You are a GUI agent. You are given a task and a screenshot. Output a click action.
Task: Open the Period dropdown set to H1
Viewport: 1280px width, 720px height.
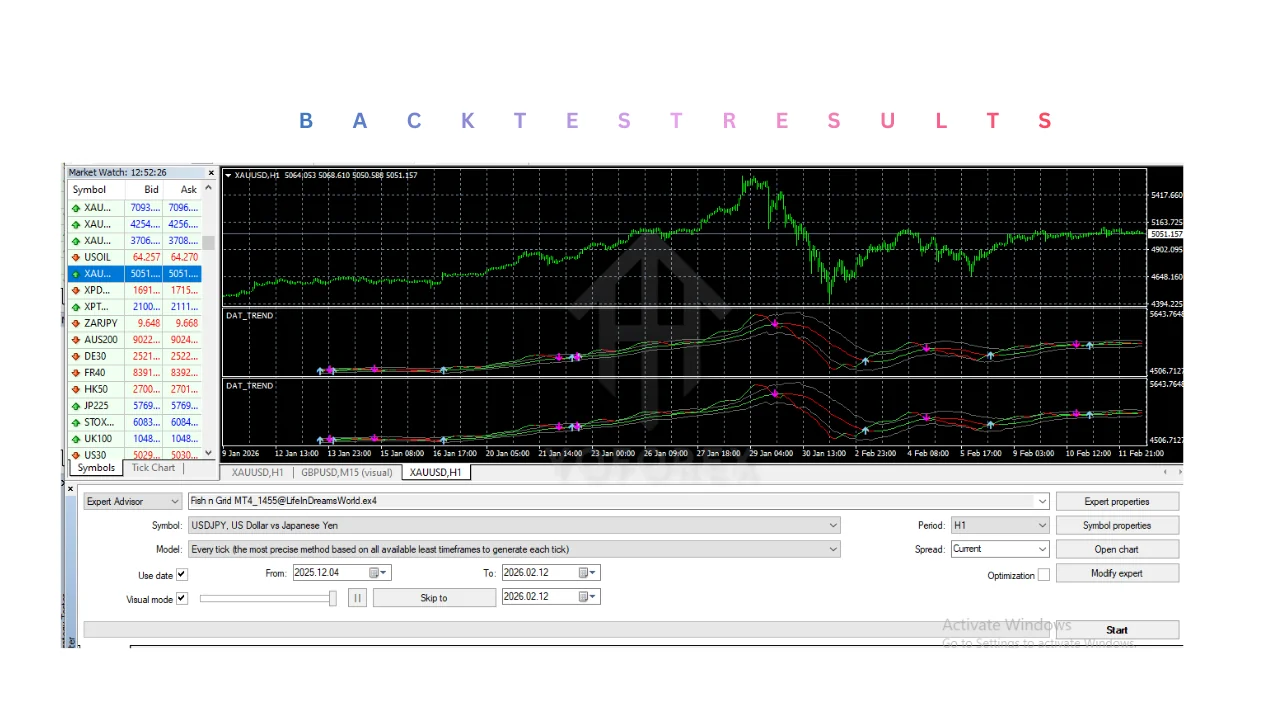pyautogui.click(x=1041, y=525)
